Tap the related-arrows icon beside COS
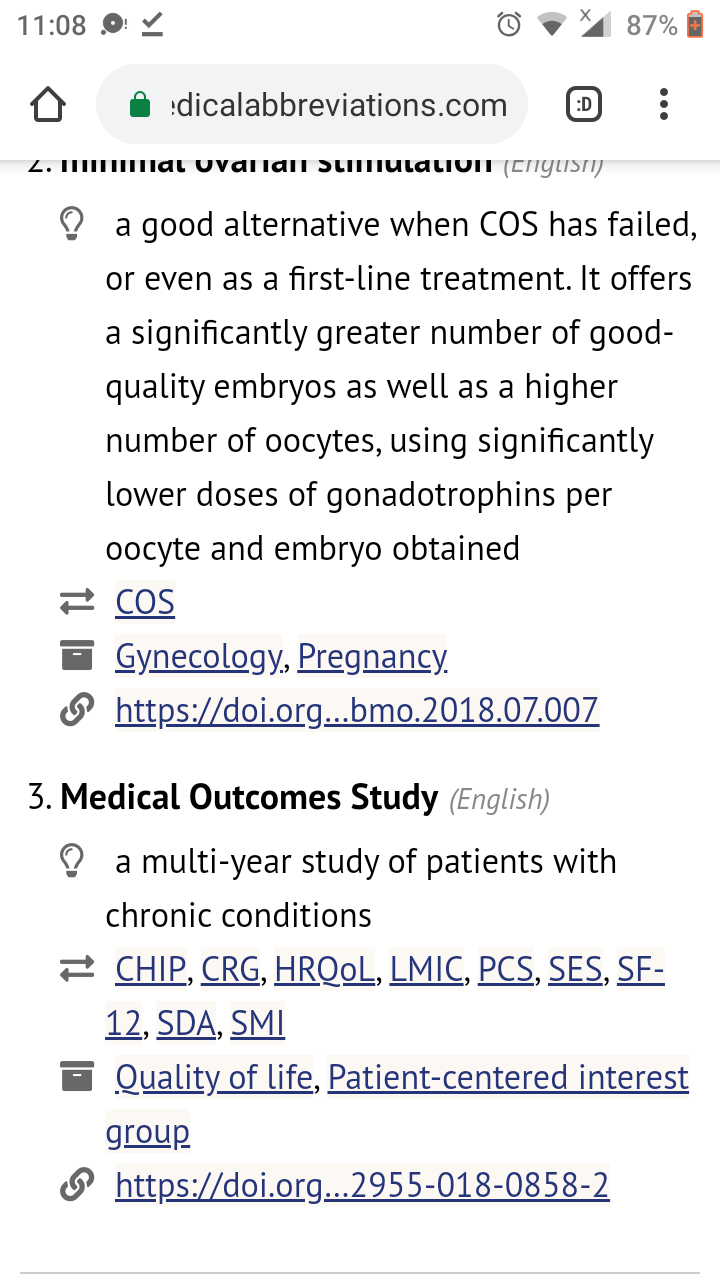 (x=76, y=602)
